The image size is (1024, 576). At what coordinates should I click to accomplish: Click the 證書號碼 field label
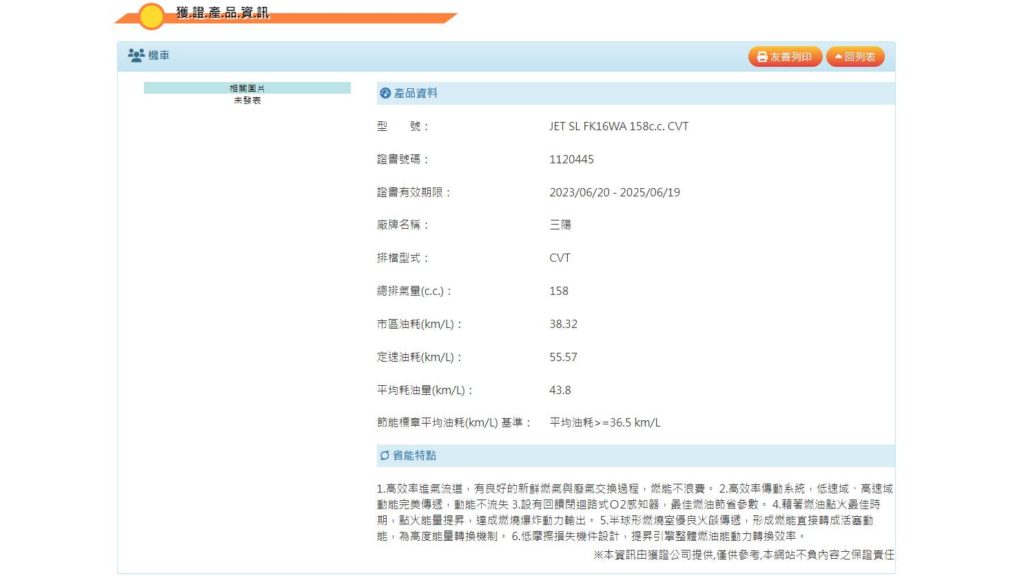[x=403, y=159]
